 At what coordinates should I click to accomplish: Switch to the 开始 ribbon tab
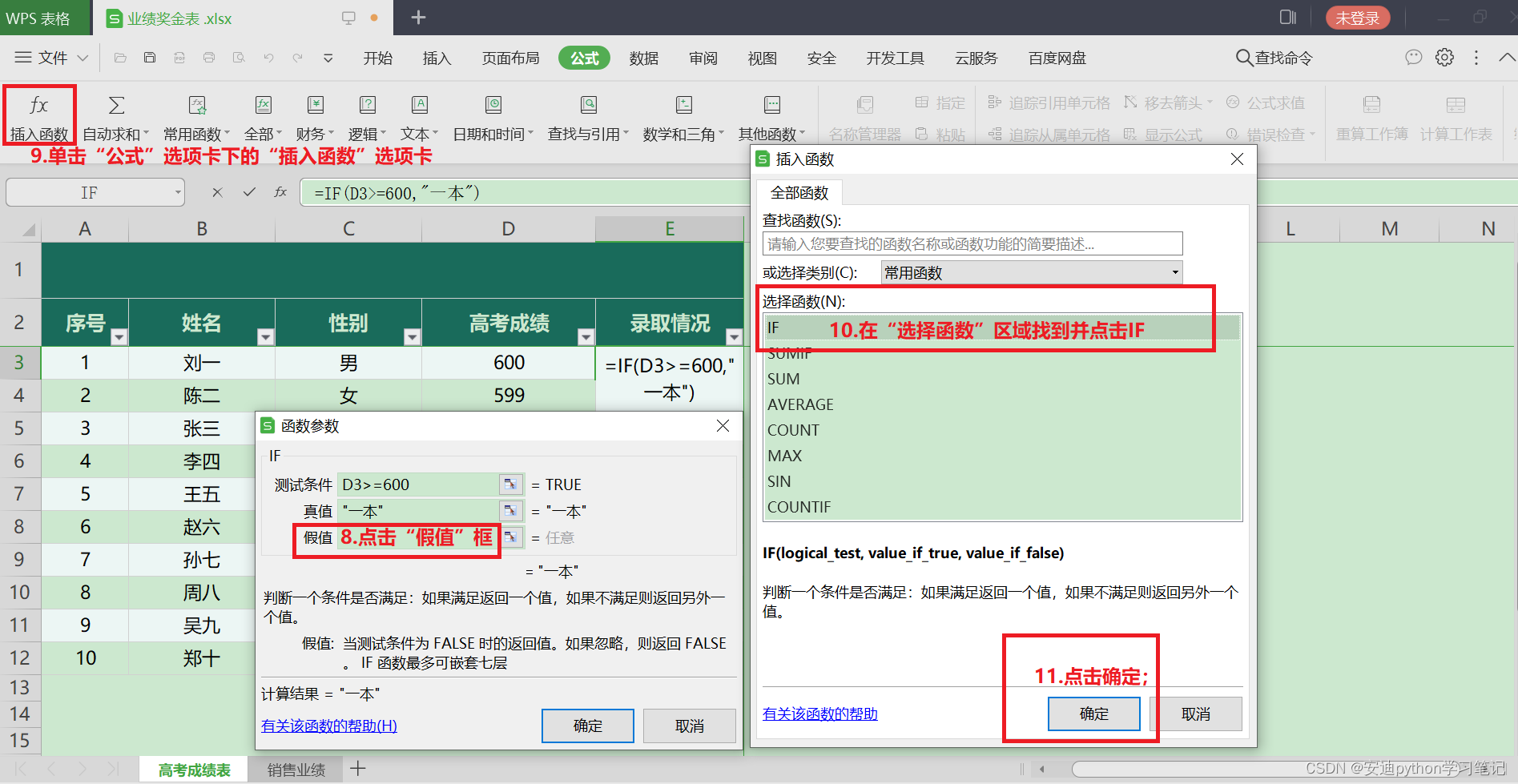[x=378, y=58]
